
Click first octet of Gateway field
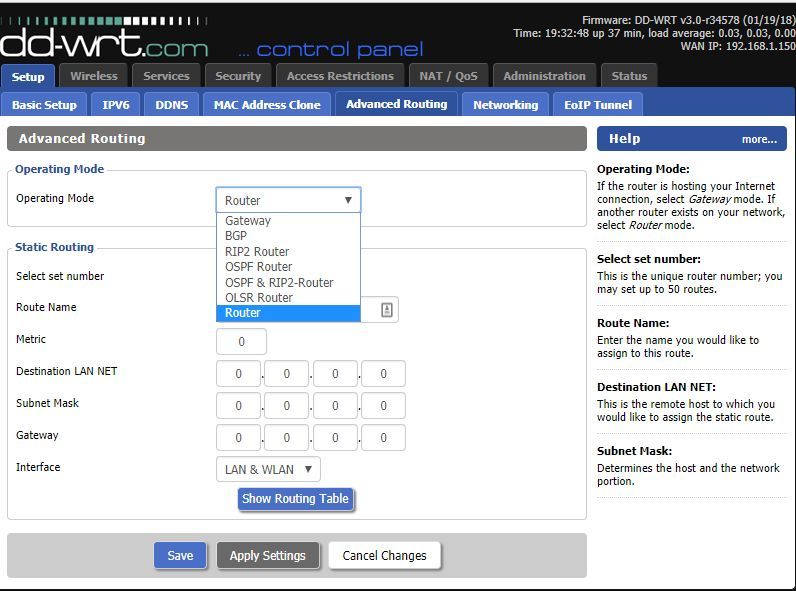[239, 438]
